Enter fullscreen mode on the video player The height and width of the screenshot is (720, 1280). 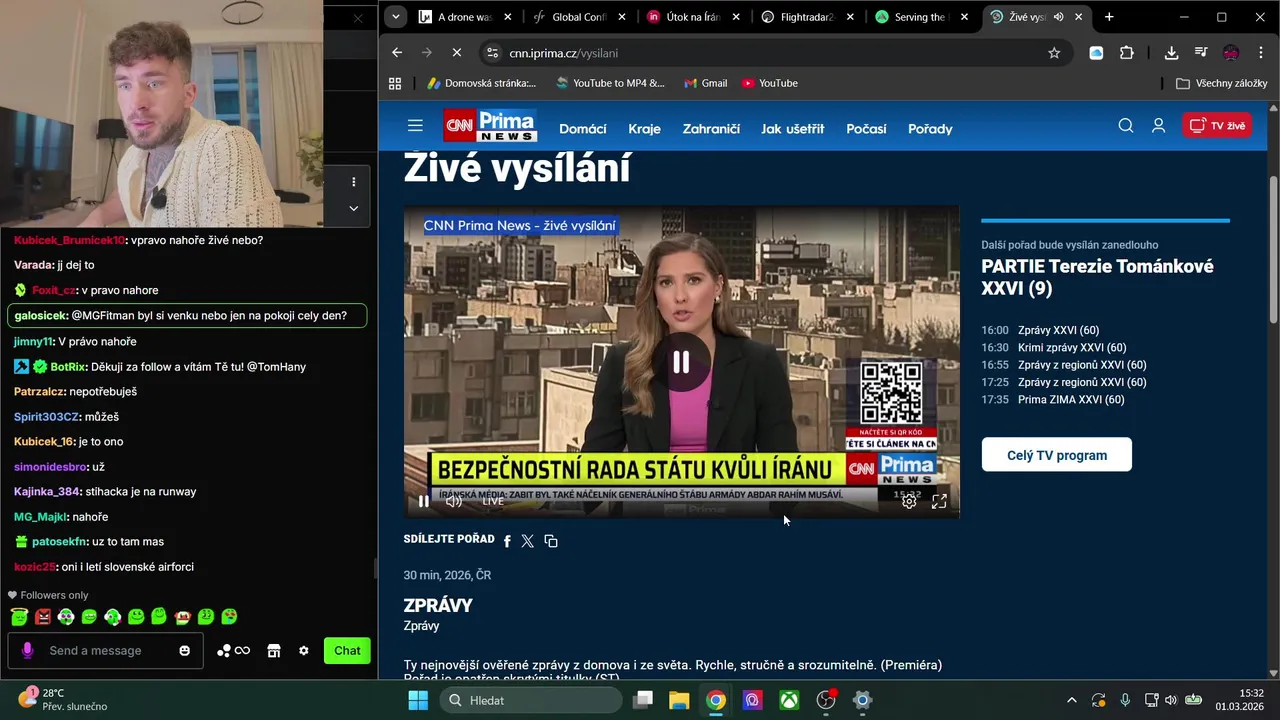(x=939, y=502)
